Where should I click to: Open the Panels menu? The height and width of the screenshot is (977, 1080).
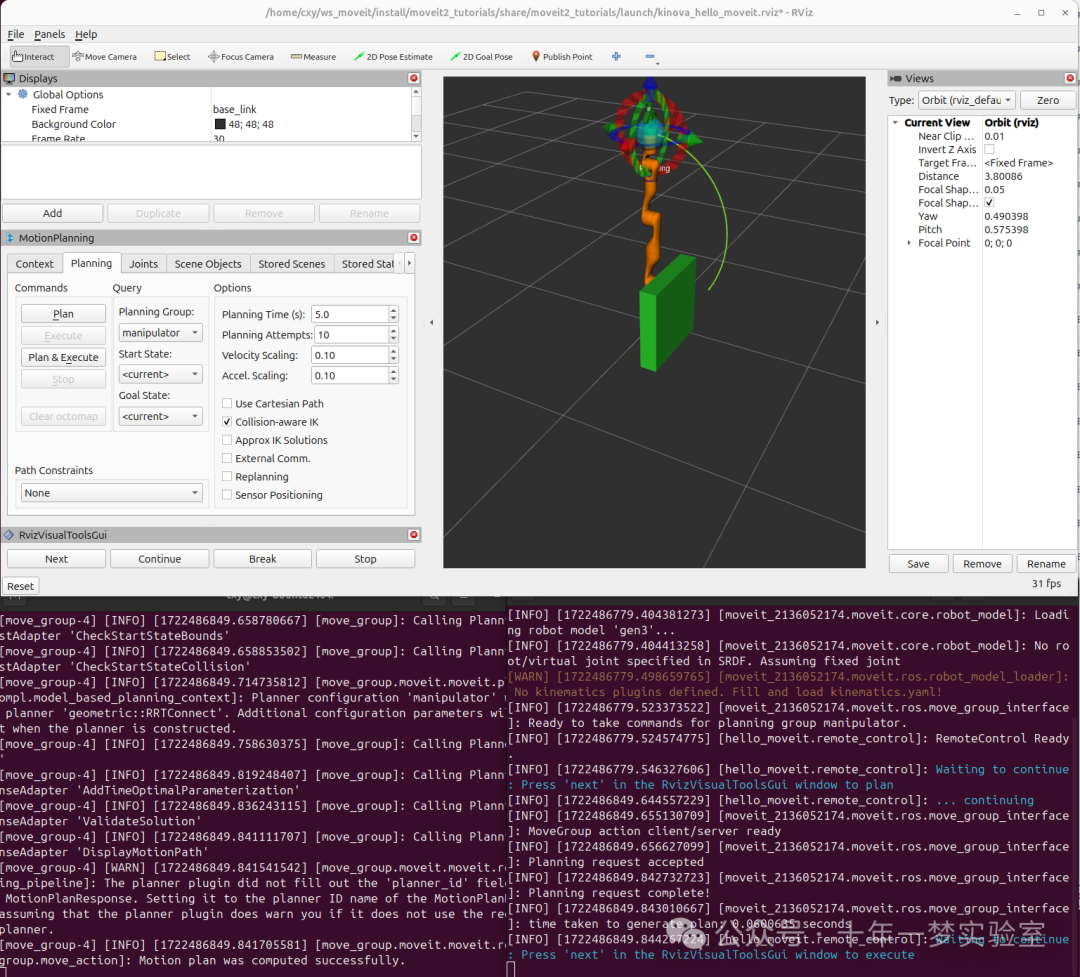(50, 34)
